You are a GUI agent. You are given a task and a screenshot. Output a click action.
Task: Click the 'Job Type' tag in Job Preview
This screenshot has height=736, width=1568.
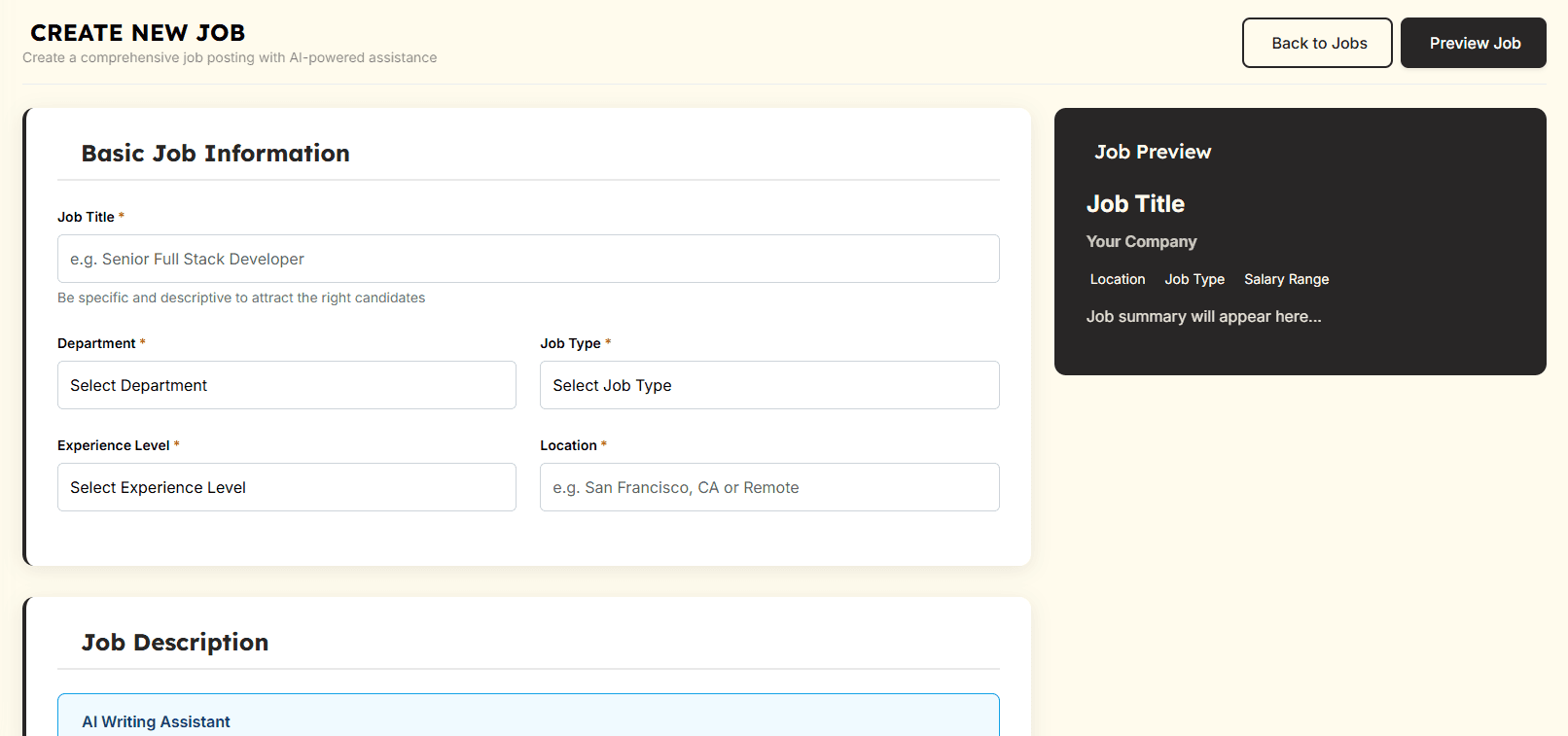coord(1194,279)
